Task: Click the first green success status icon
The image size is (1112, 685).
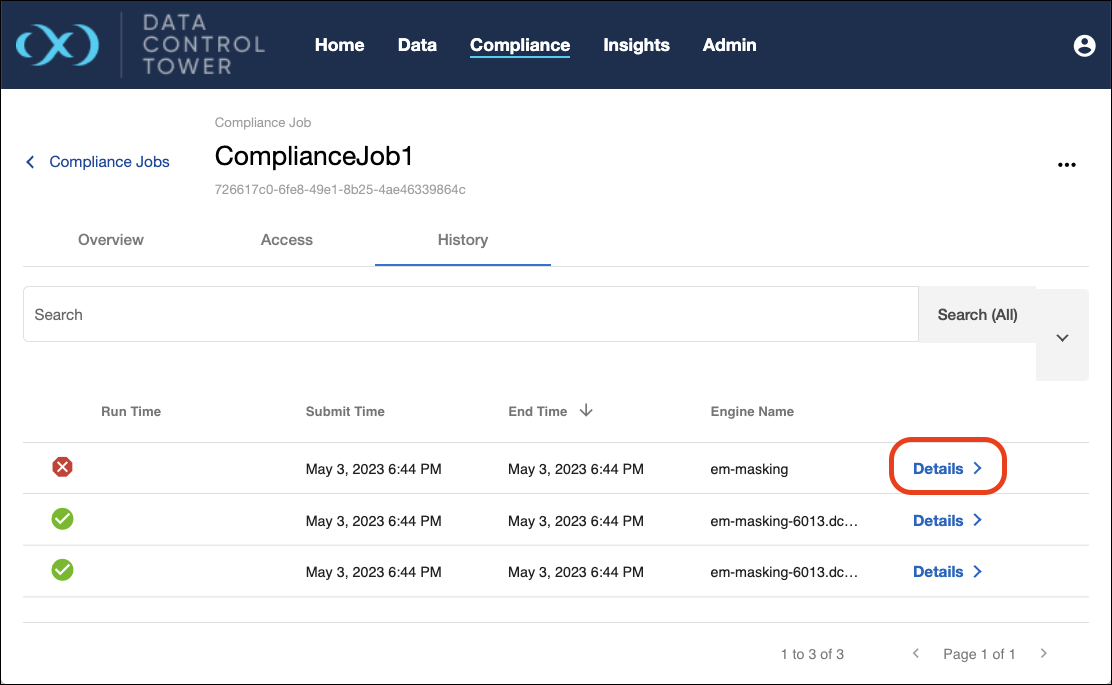Action: click(63, 519)
